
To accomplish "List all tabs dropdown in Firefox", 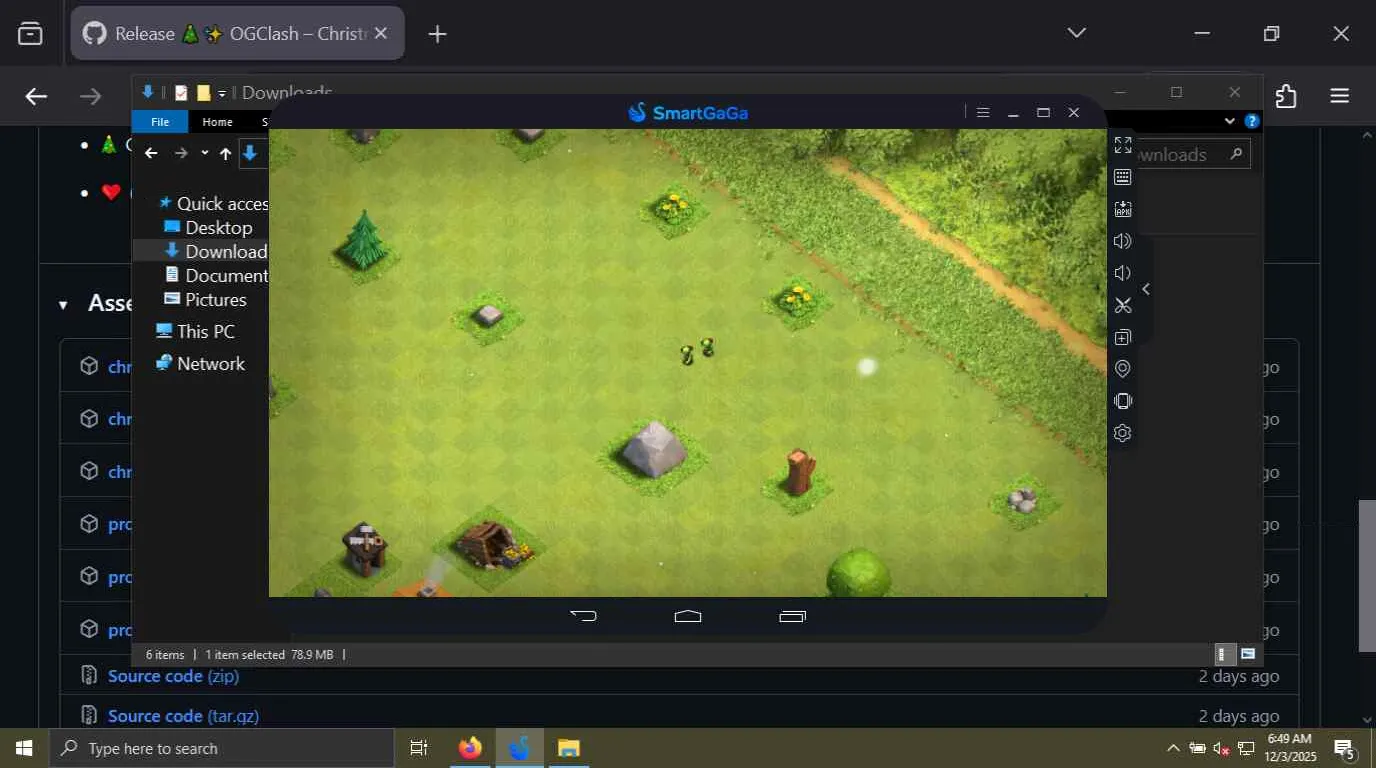I will pyautogui.click(x=1076, y=33).
